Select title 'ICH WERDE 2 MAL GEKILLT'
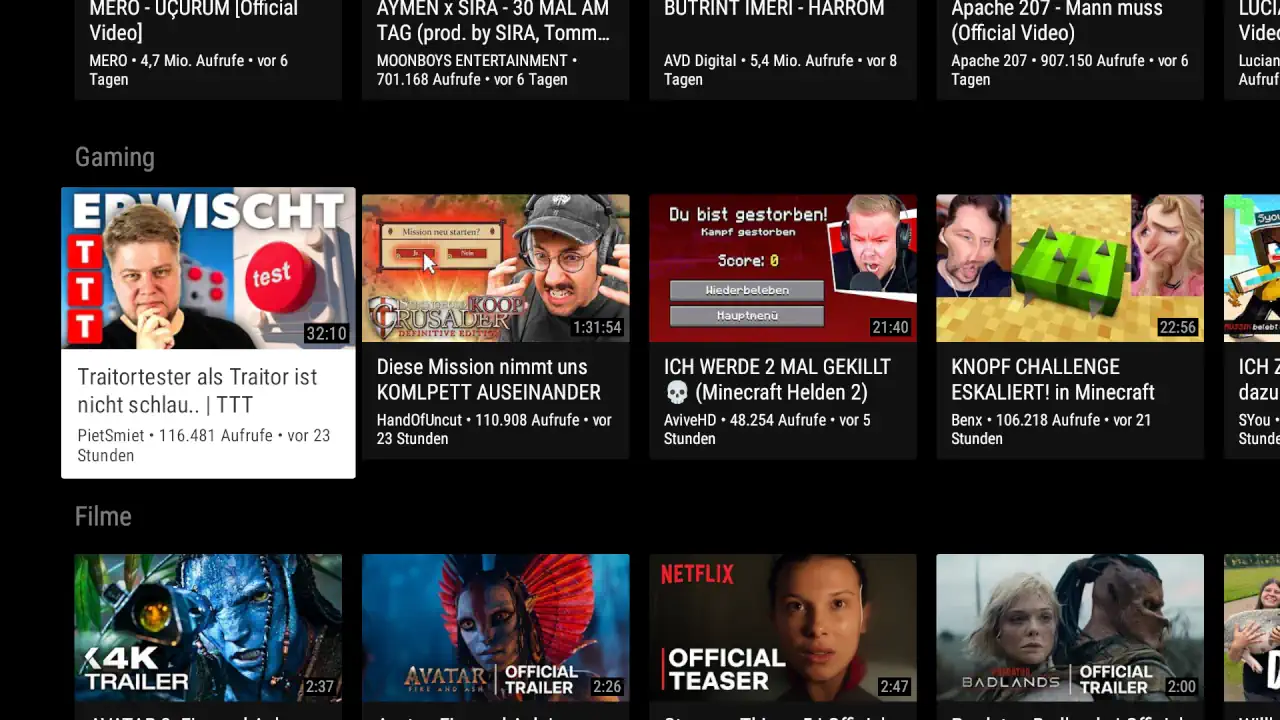This screenshot has height=720, width=1280. [x=777, y=380]
